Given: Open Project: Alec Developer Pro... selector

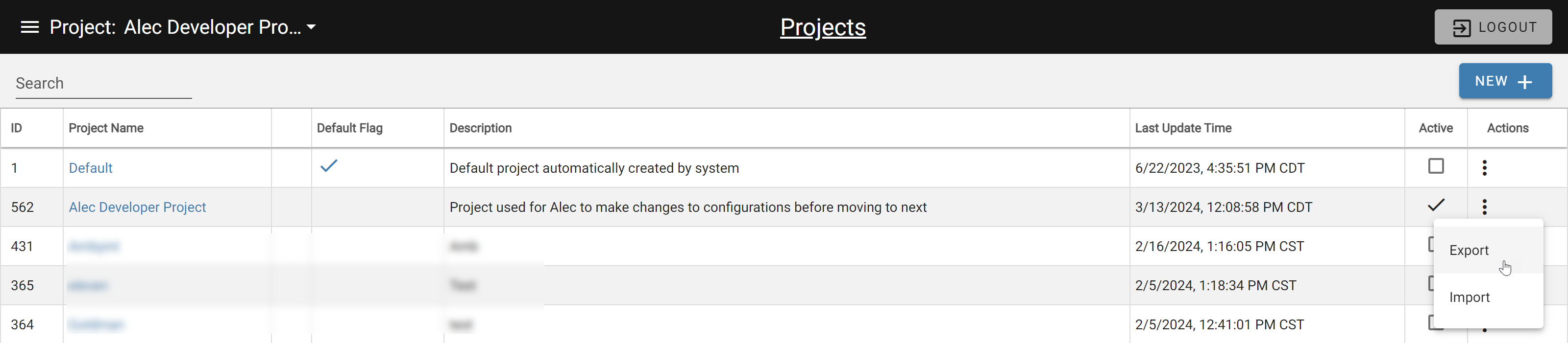Looking at the screenshot, I should (183, 27).
